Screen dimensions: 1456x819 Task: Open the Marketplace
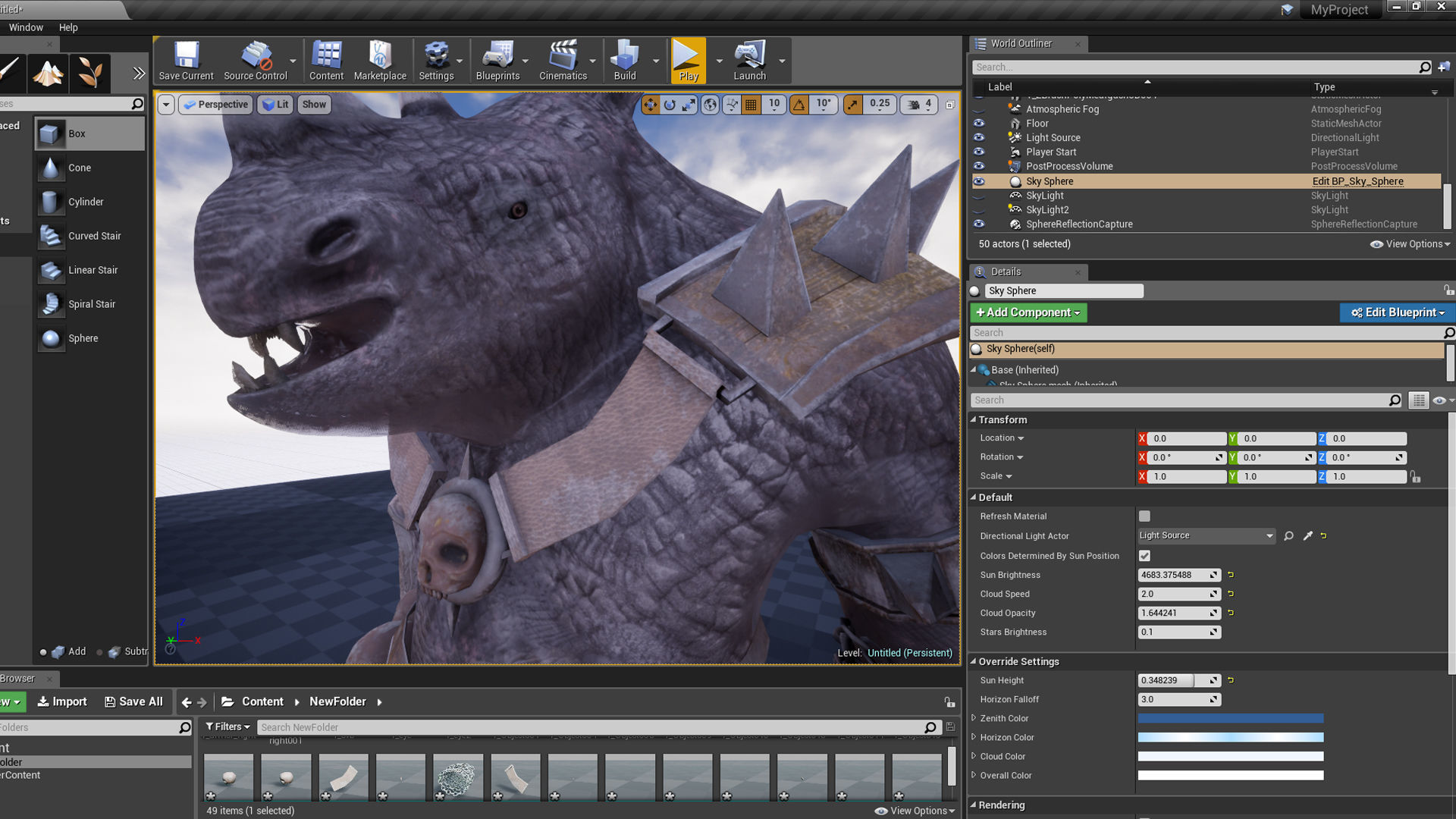(x=380, y=61)
